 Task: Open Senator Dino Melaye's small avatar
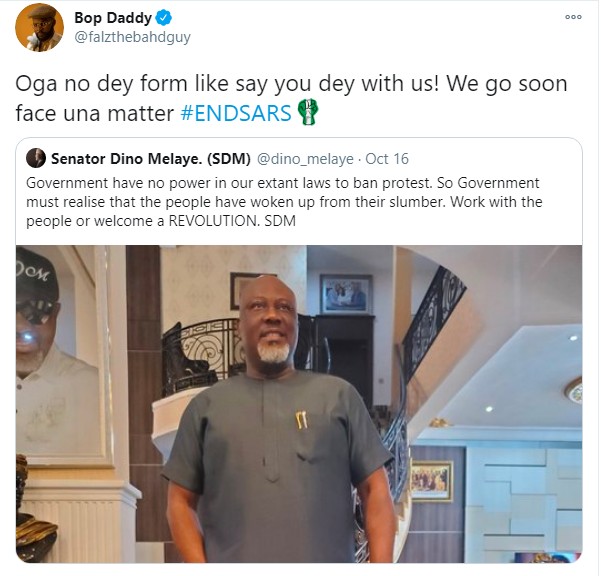[36, 158]
